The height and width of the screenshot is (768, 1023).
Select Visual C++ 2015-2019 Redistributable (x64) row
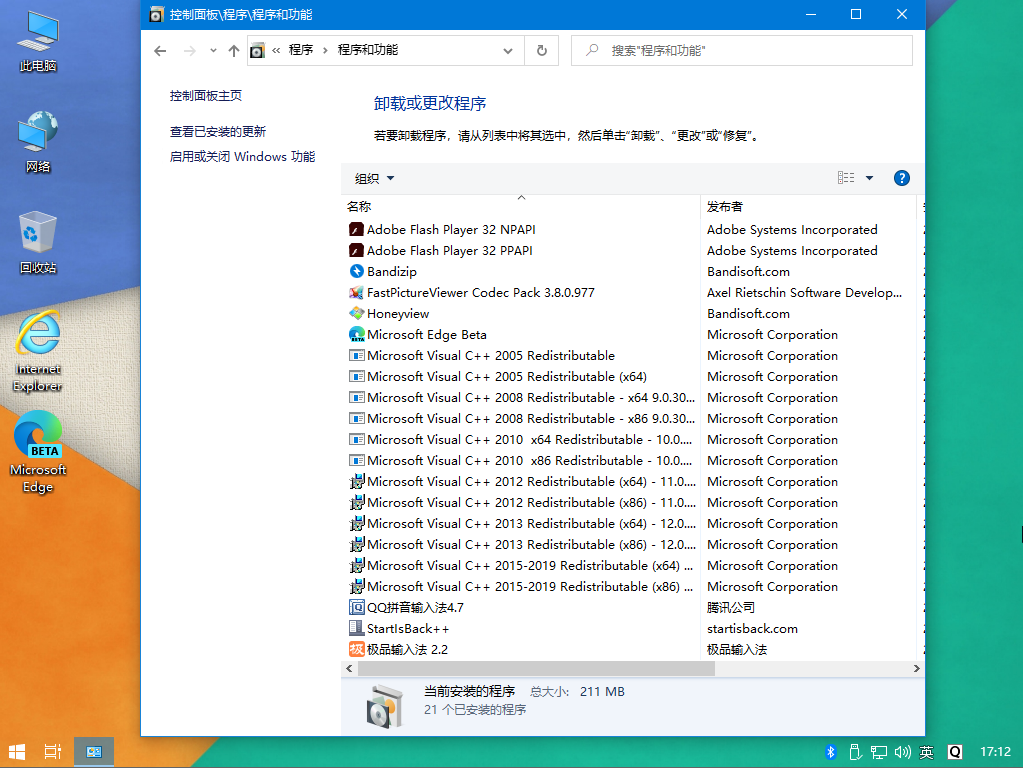coord(633,566)
